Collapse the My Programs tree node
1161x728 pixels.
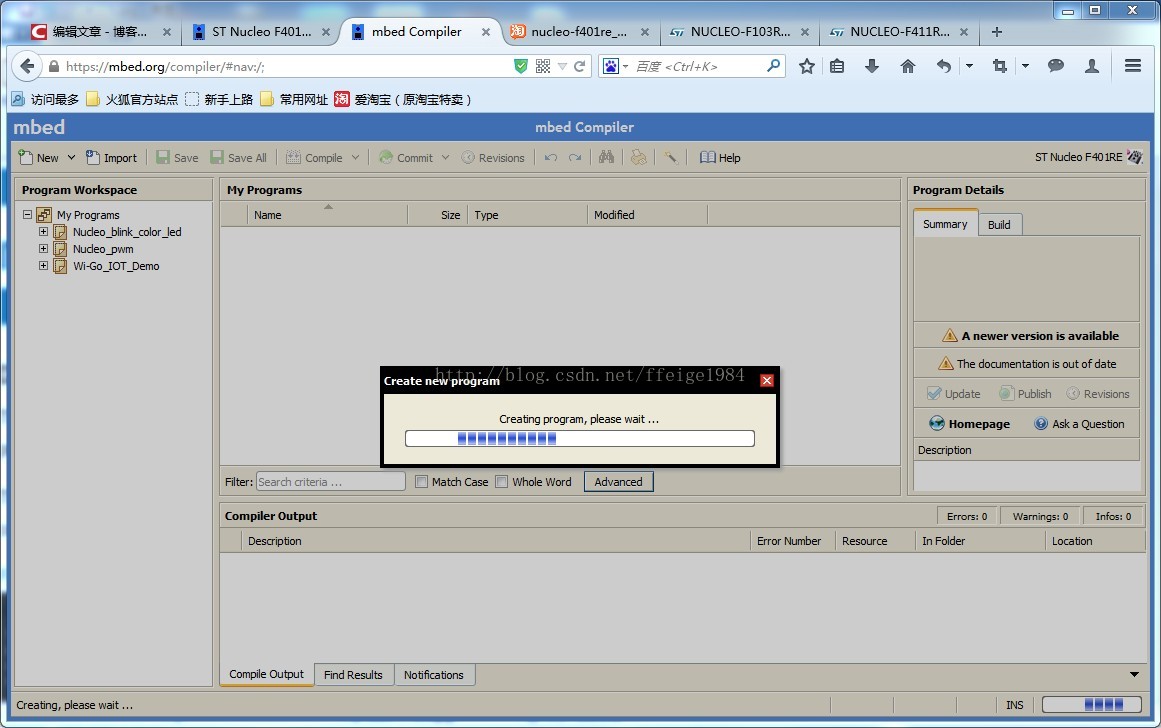pyautogui.click(x=27, y=215)
